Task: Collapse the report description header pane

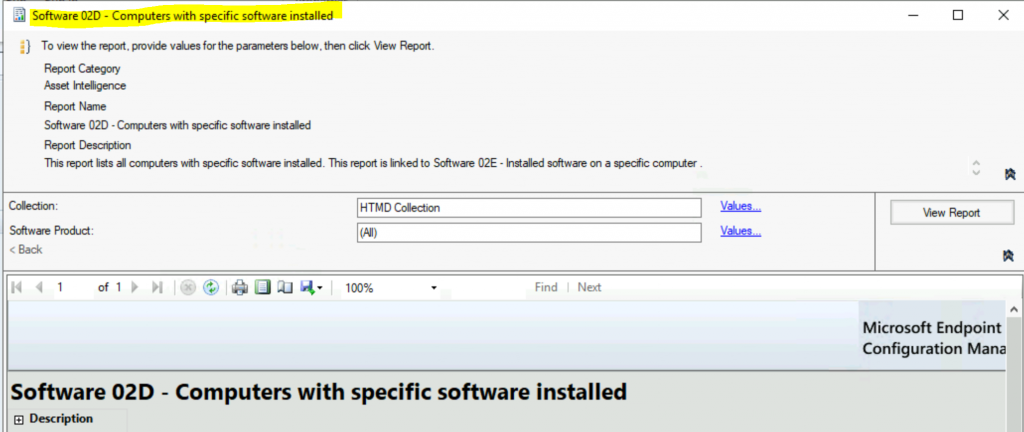Action: (1009, 174)
